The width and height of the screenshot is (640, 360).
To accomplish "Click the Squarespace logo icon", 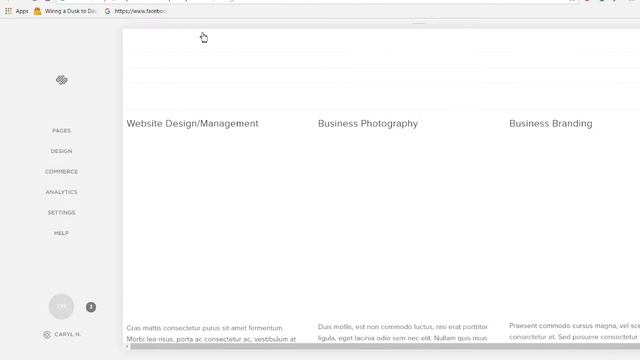I will click(62, 80).
